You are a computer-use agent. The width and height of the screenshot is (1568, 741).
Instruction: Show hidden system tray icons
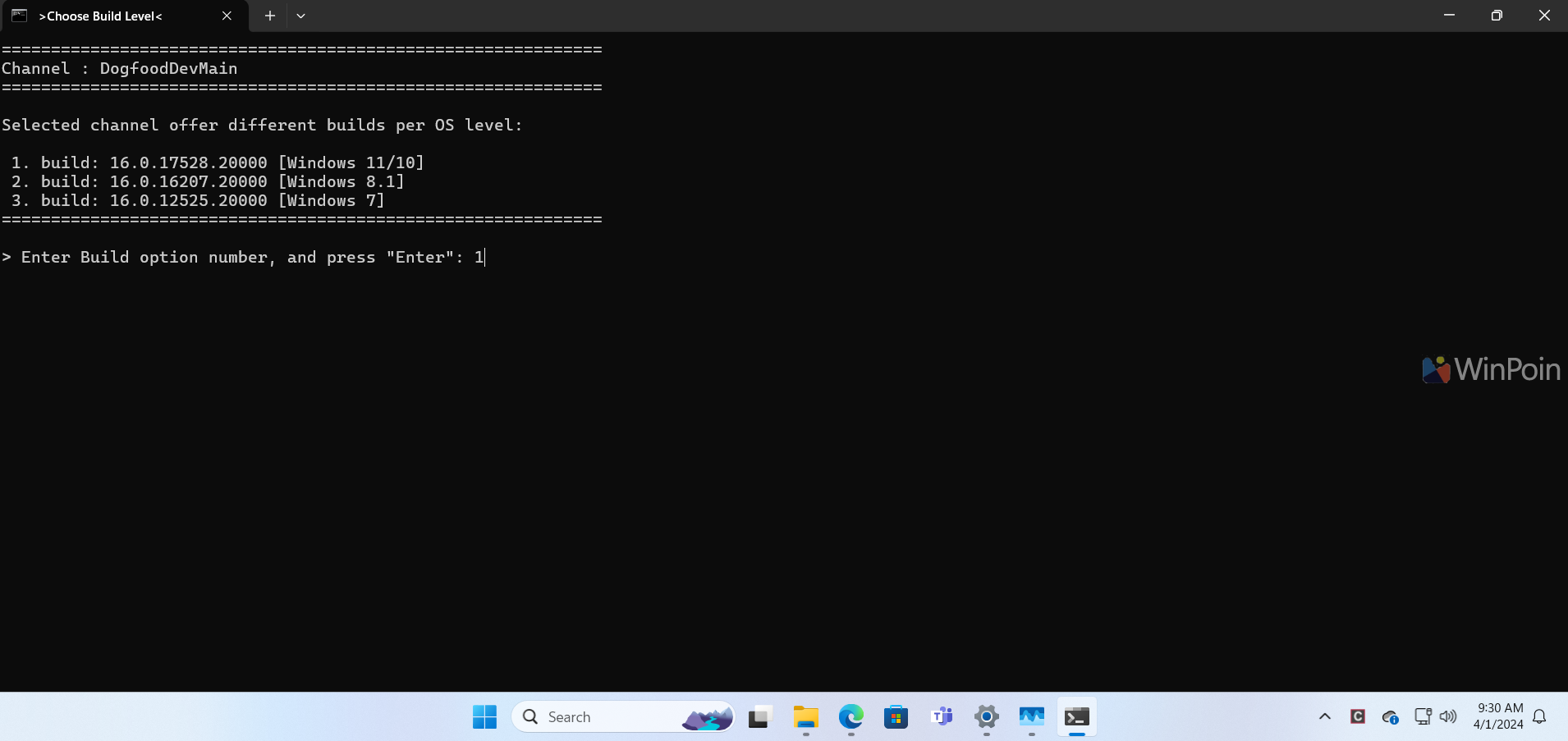1325,716
